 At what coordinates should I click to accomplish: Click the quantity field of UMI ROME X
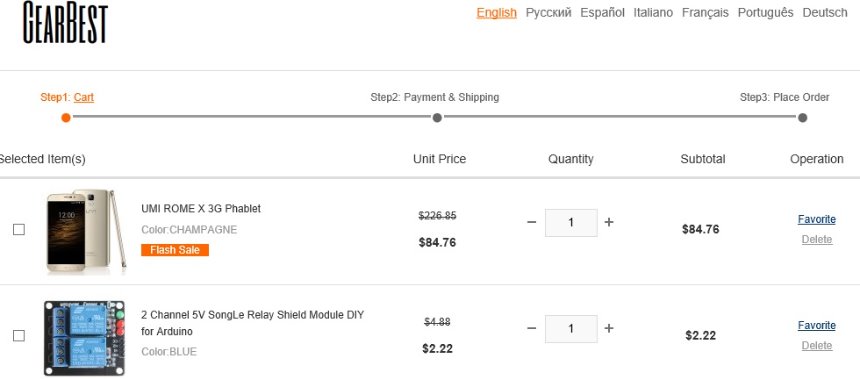coord(571,223)
